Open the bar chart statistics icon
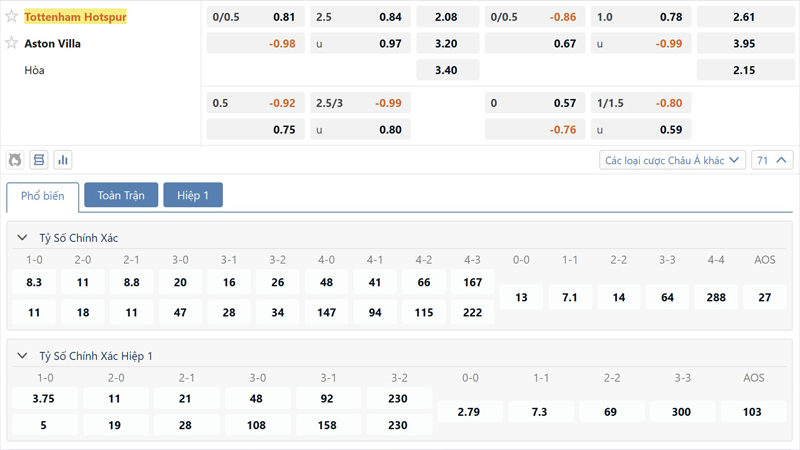Viewport: 800px width, 450px height. (63, 160)
